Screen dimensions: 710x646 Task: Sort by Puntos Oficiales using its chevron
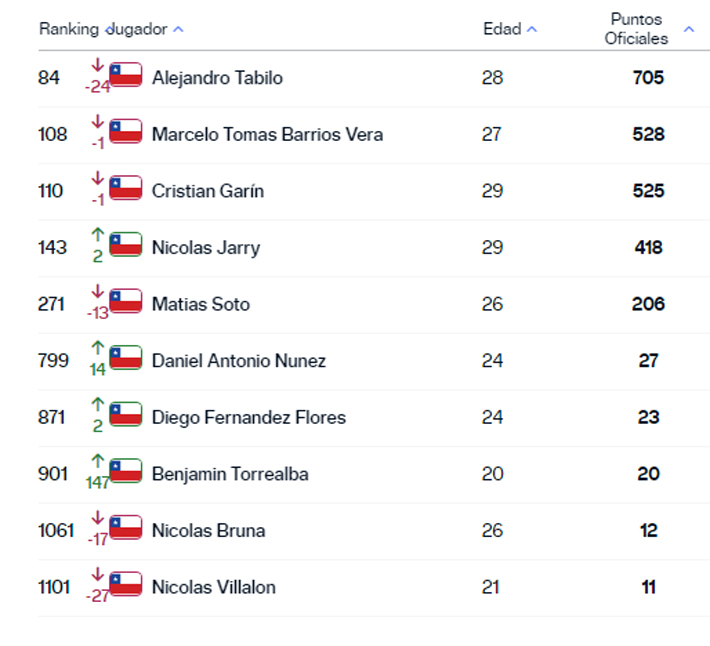click(x=689, y=29)
